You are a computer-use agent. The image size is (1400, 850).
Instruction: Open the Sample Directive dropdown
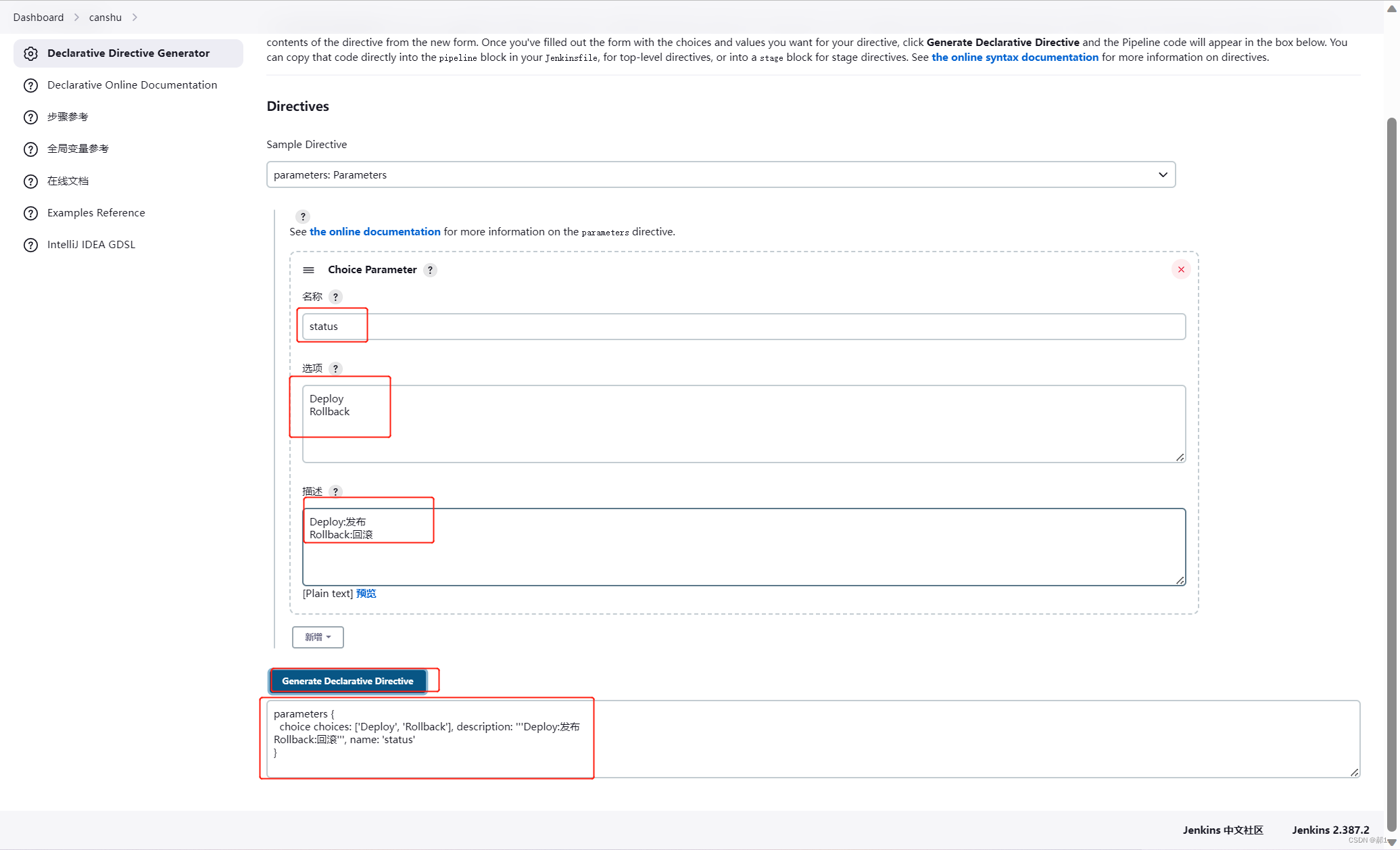point(721,174)
